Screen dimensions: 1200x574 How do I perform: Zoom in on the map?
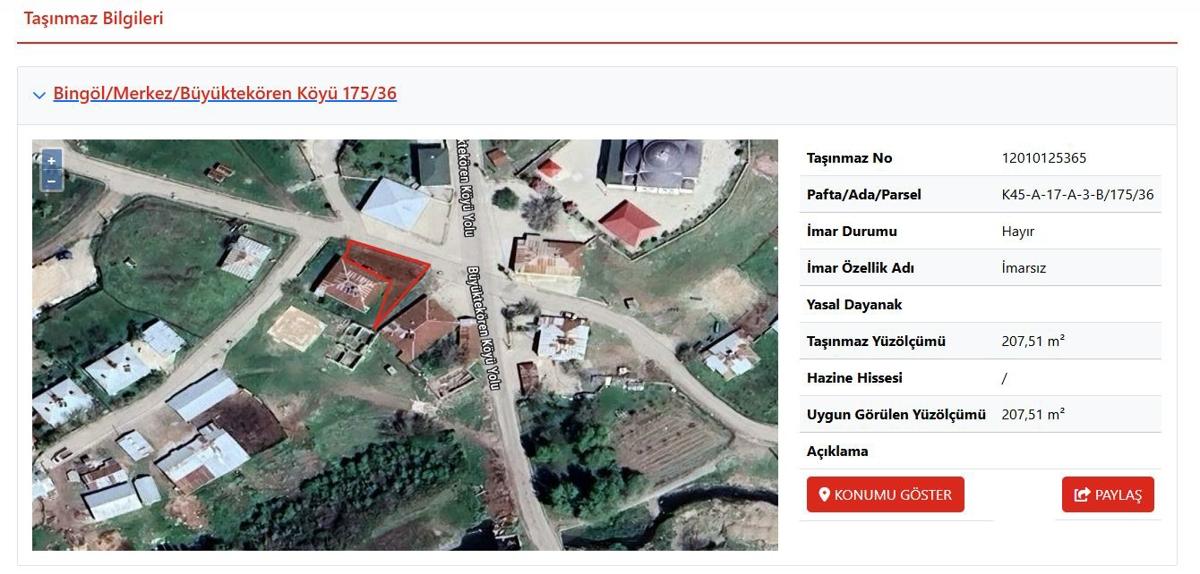pyautogui.click(x=51, y=161)
